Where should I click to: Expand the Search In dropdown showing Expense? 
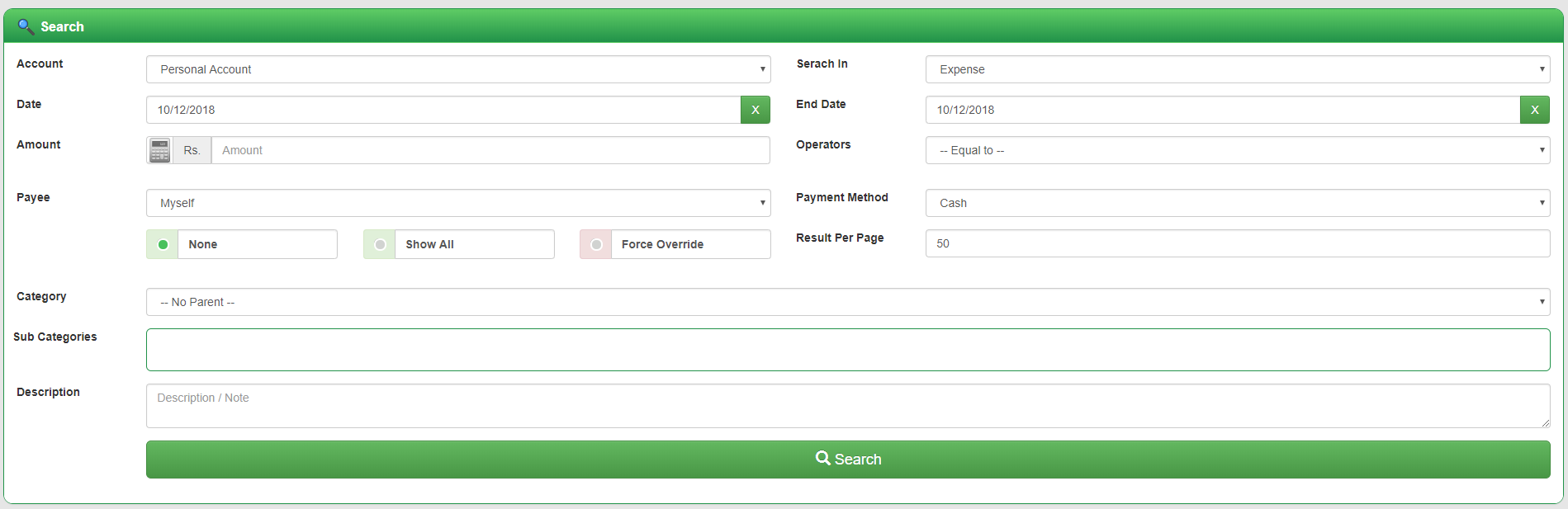click(x=1237, y=69)
